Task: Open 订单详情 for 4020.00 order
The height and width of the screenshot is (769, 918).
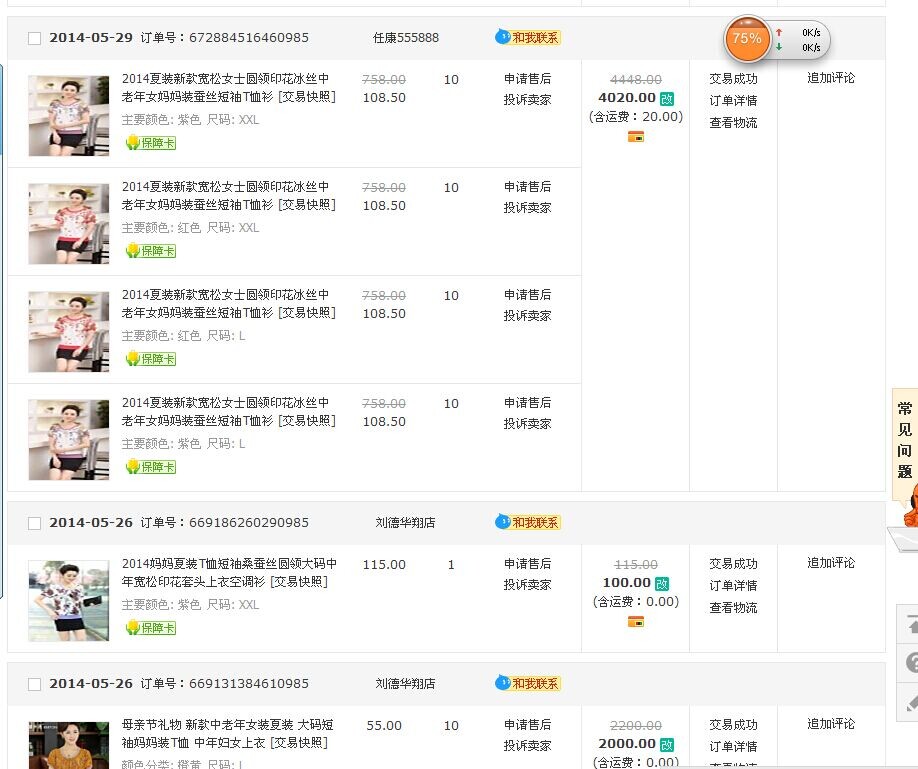Action: (733, 101)
